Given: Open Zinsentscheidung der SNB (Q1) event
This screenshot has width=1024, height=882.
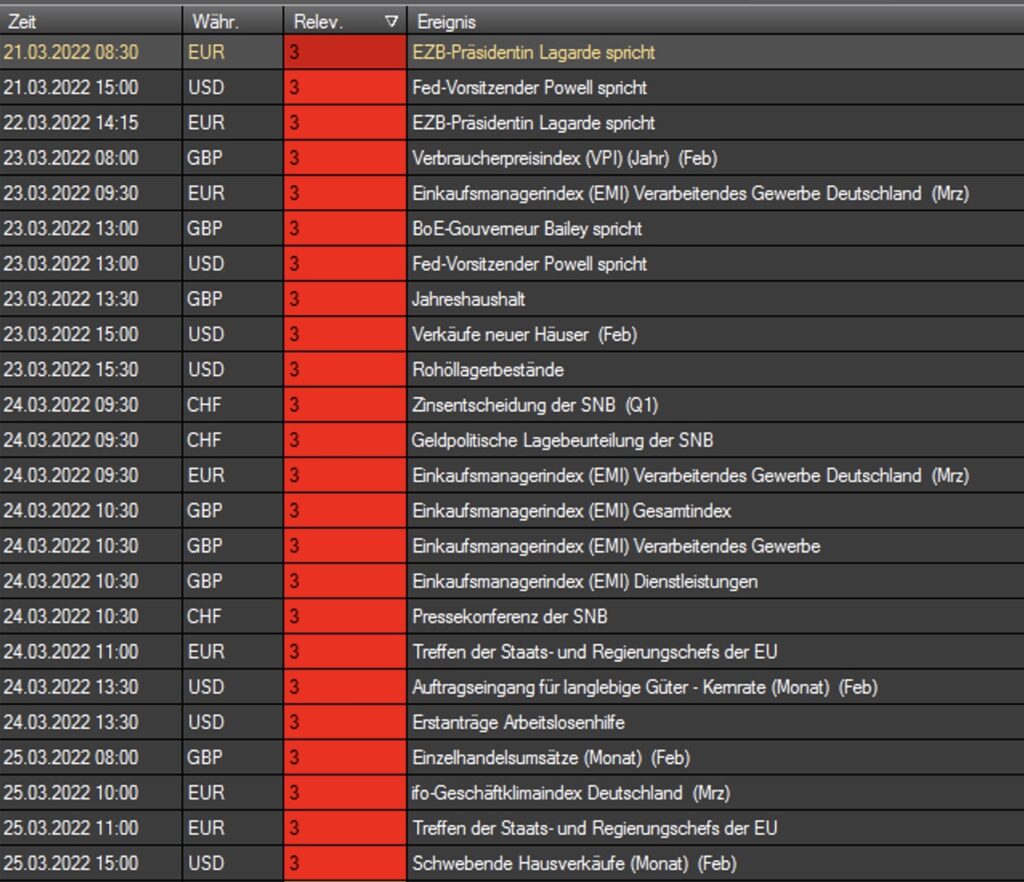Looking at the screenshot, I should (535, 405).
